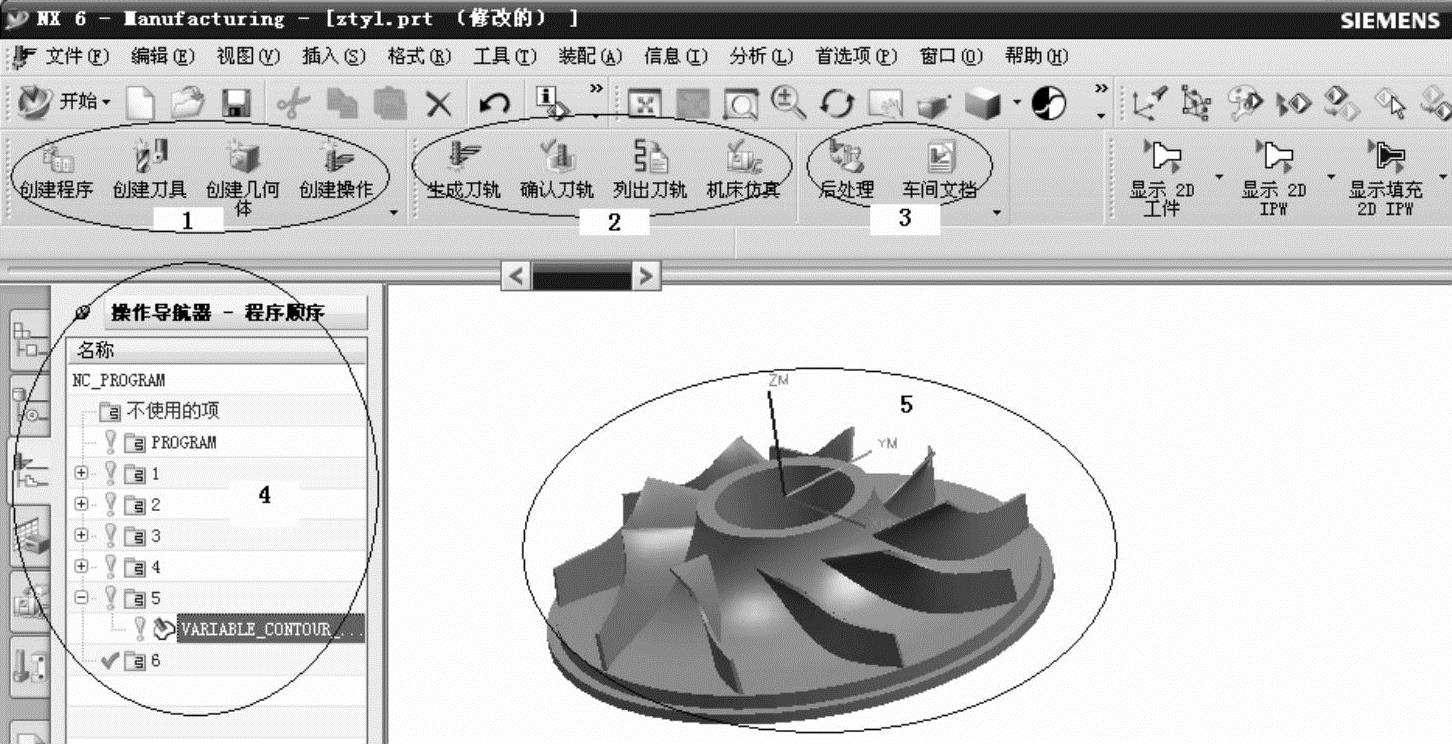Click the Delete X icon

pyautogui.click(x=439, y=103)
